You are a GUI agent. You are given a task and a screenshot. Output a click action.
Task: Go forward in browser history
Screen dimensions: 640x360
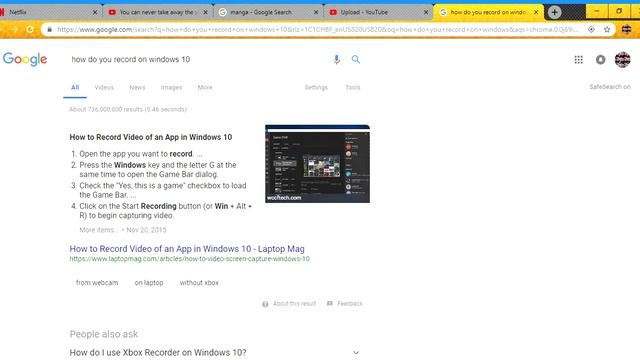coord(14,29)
